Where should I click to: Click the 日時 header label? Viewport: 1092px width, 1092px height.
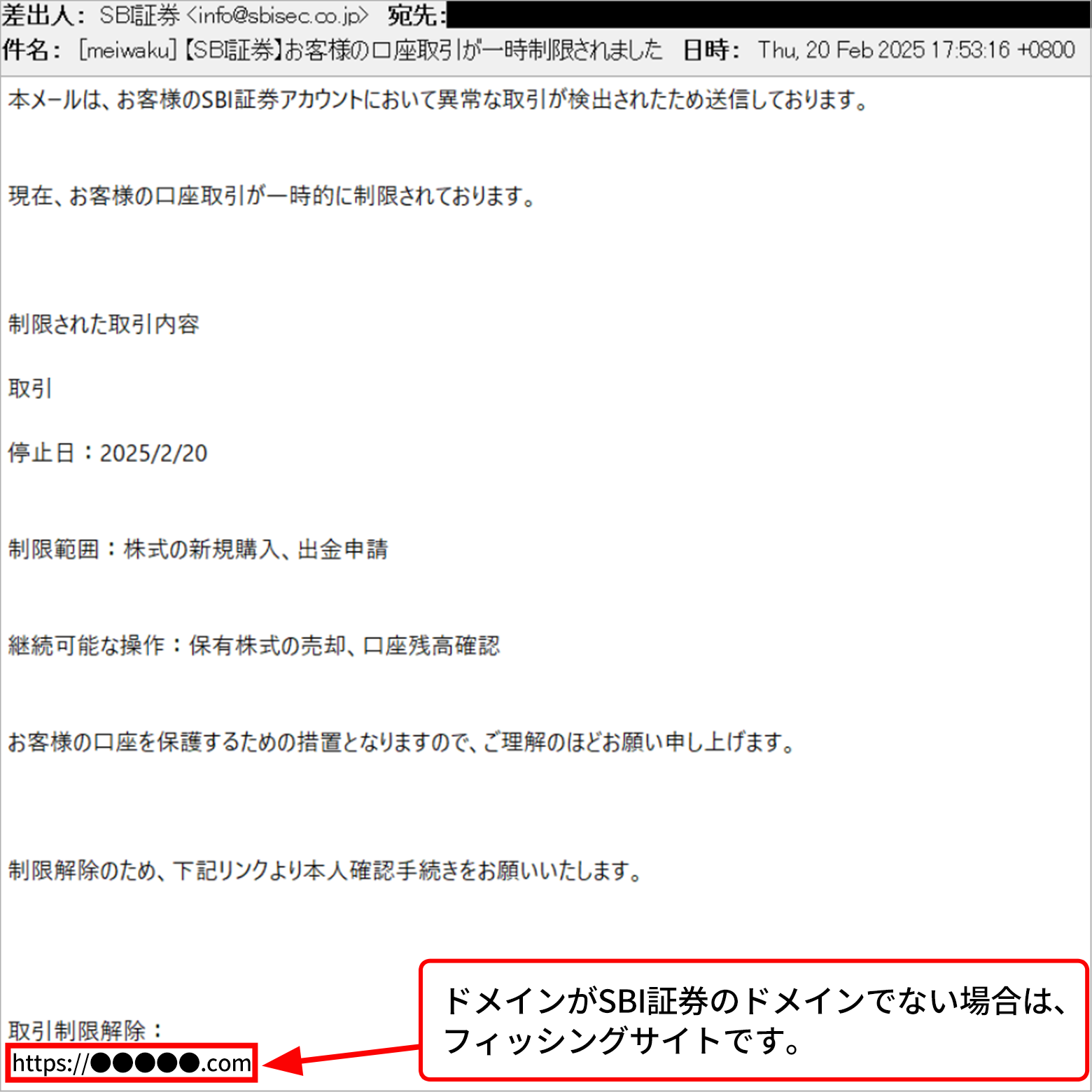[x=710, y=50]
